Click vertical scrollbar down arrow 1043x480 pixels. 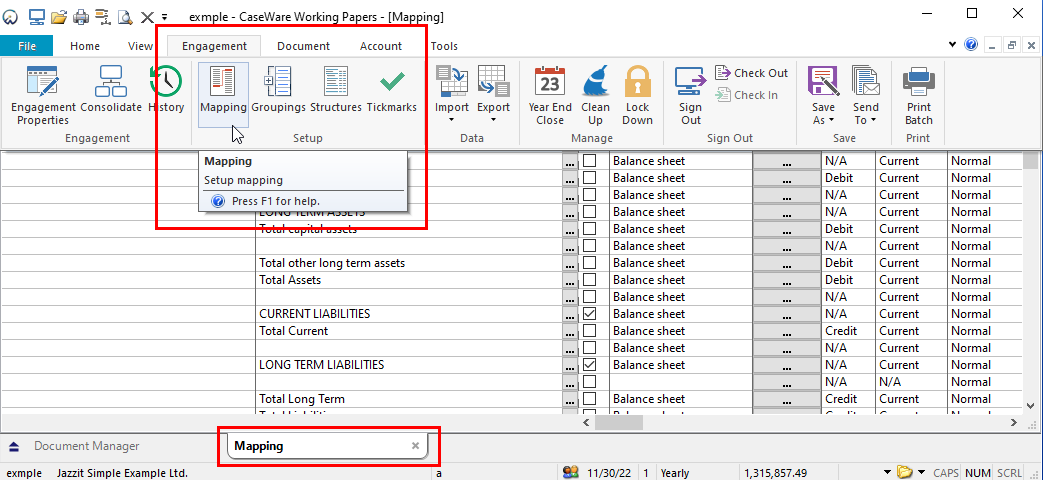click(x=1030, y=405)
